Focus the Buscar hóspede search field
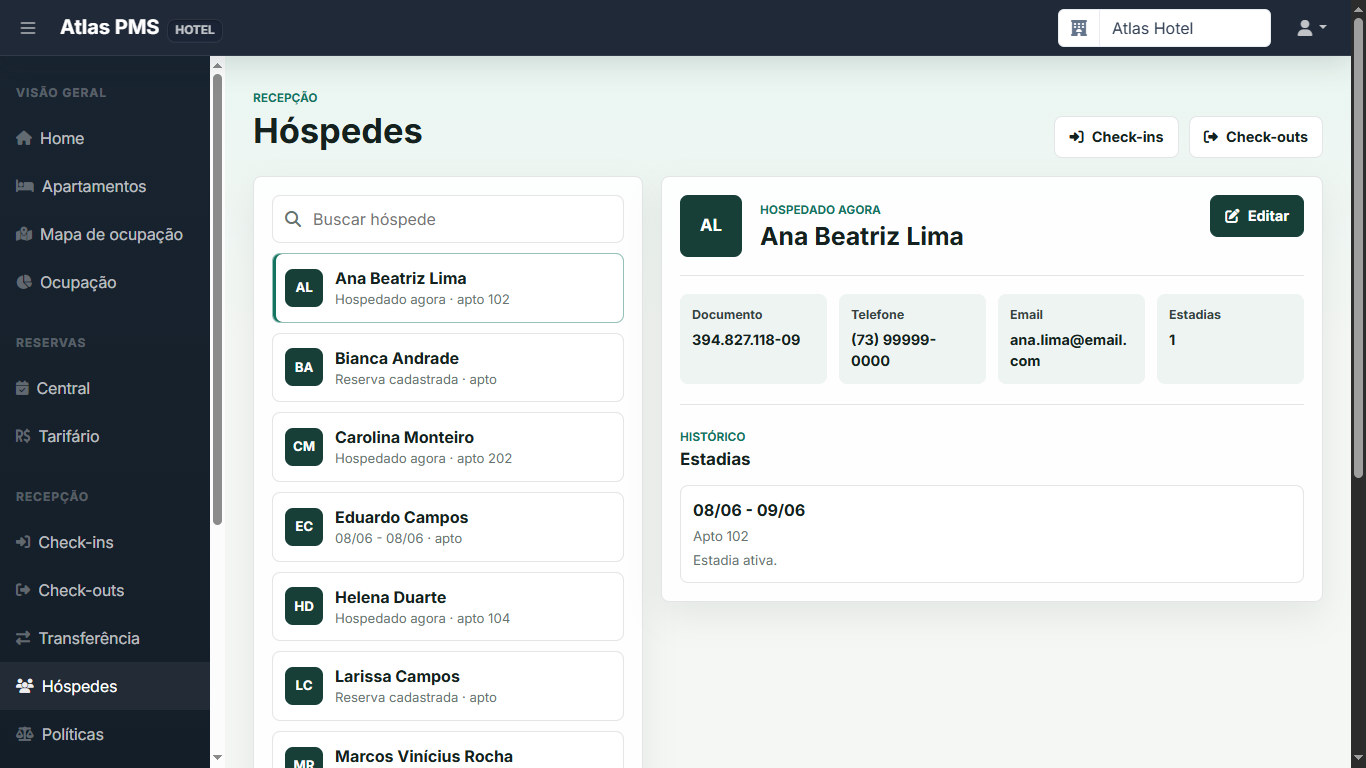The image size is (1366, 768). [x=448, y=219]
